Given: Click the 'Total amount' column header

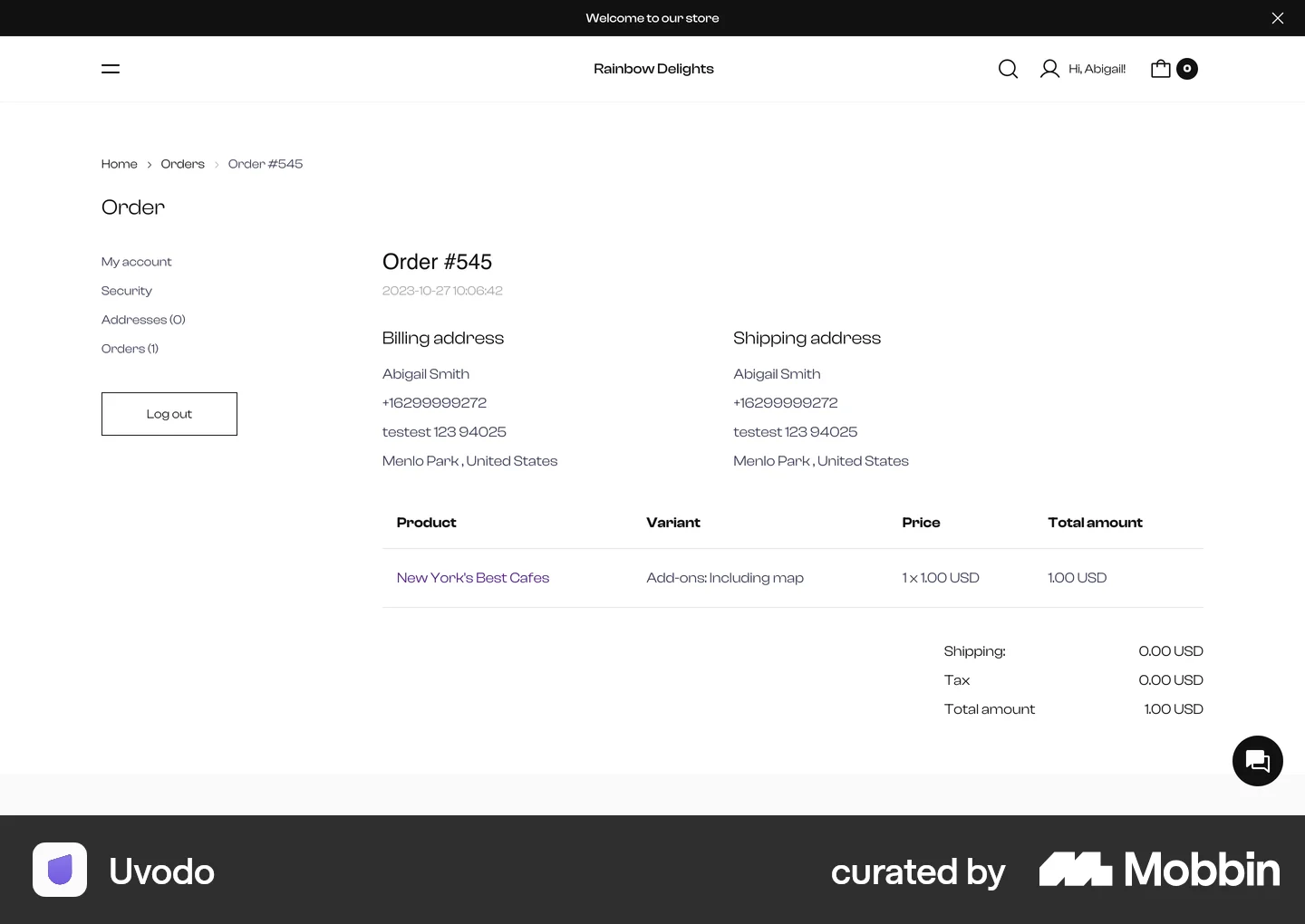Looking at the screenshot, I should pyautogui.click(x=1095, y=523).
